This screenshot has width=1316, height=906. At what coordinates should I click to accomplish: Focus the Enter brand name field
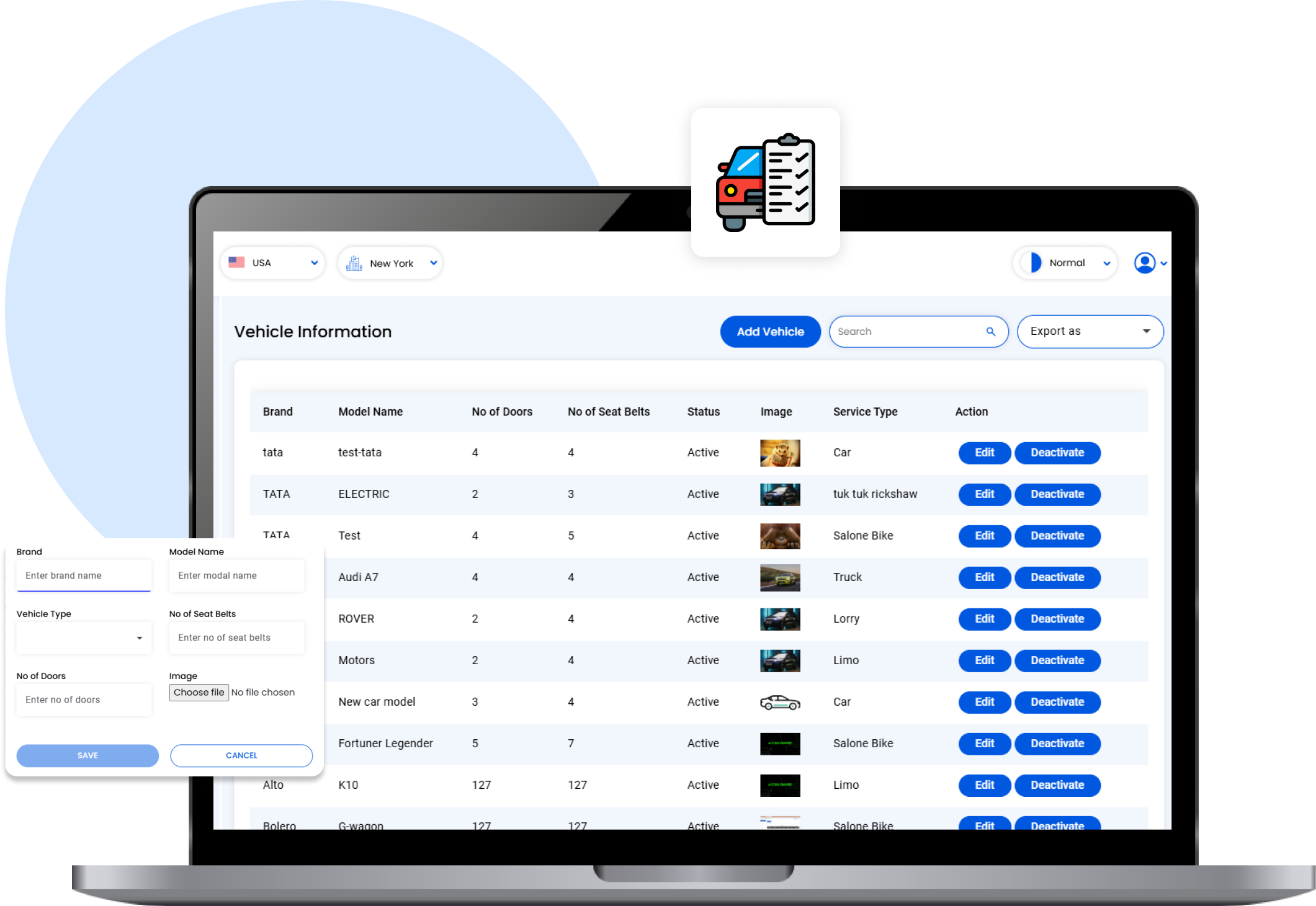pyautogui.click(x=84, y=575)
